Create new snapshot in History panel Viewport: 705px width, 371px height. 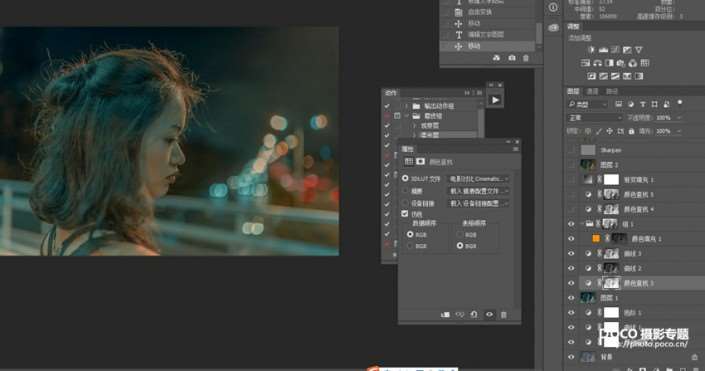512,58
